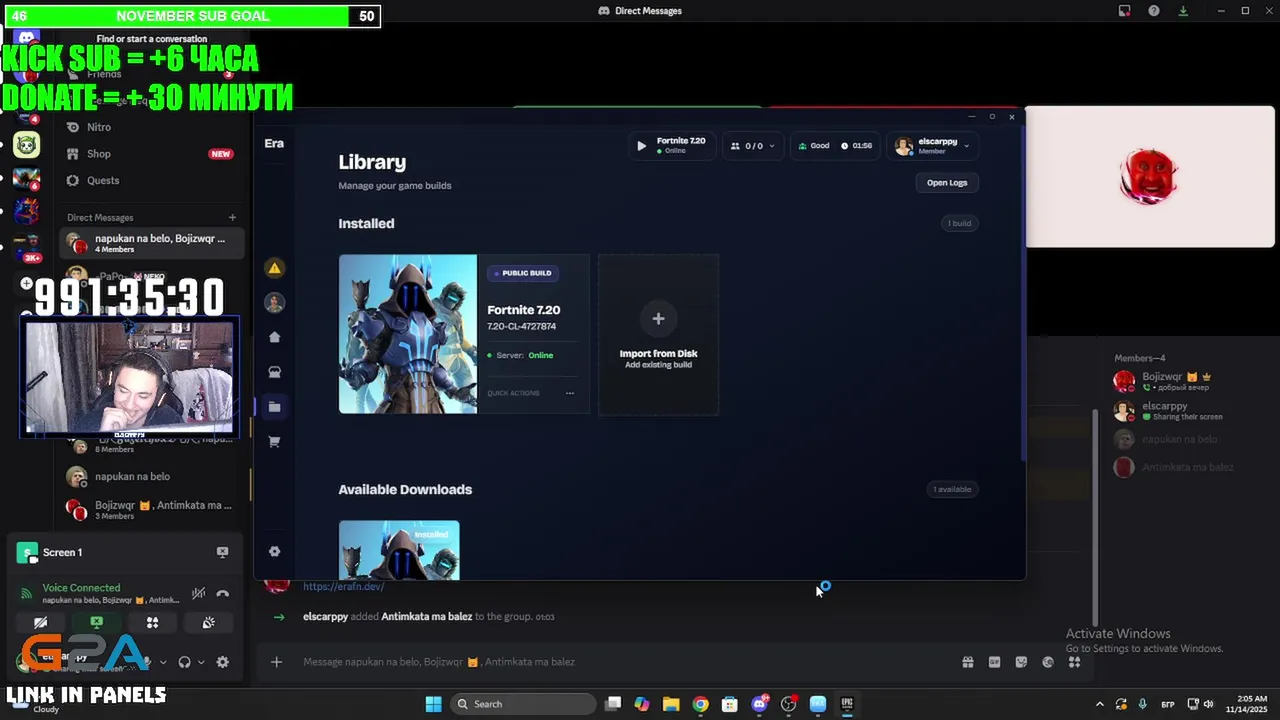The width and height of the screenshot is (1280, 720).
Task: Open File Explorer from the taskbar
Action: coord(671,704)
